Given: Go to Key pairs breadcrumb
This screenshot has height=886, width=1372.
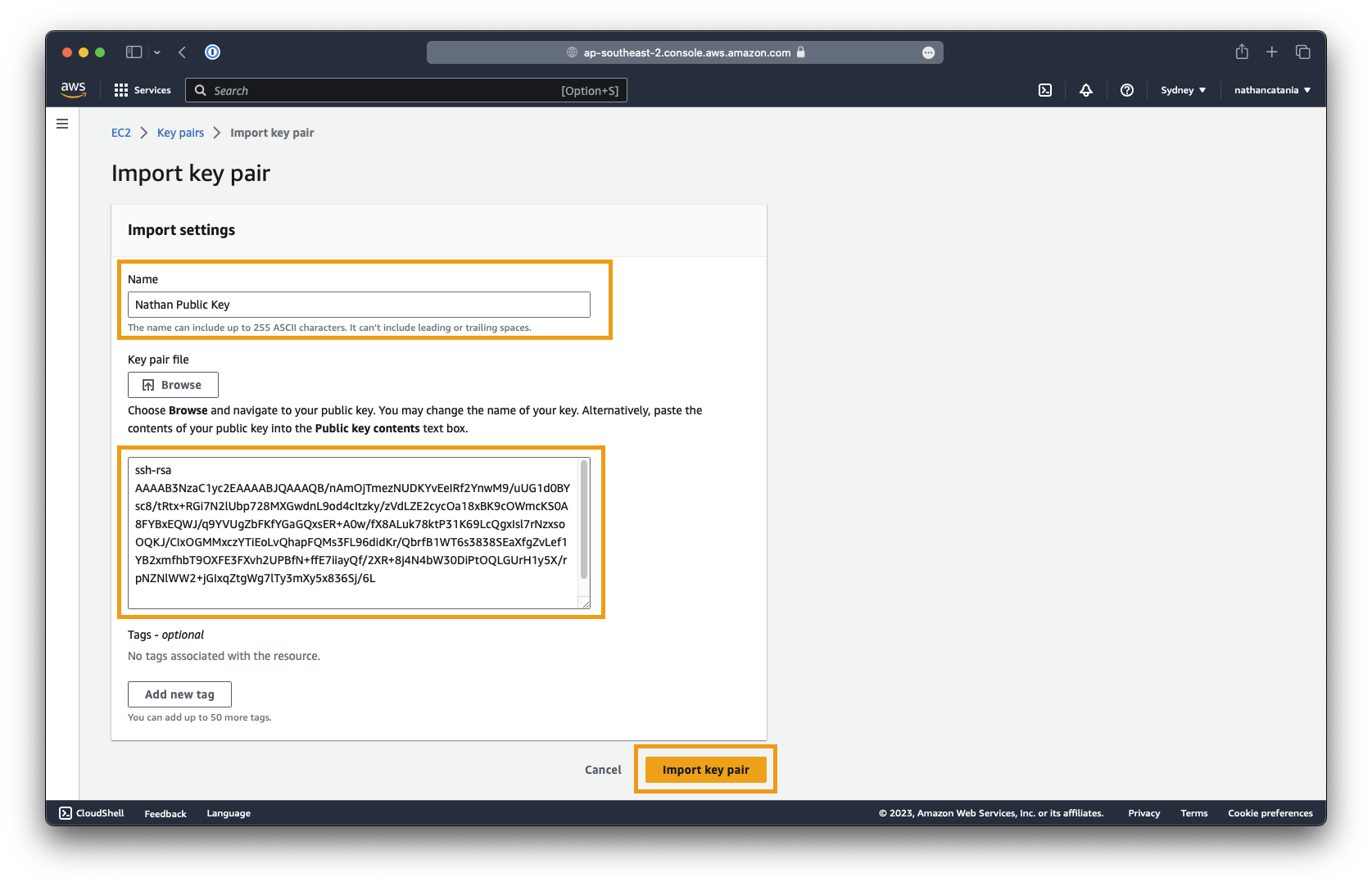Looking at the screenshot, I should 180,133.
